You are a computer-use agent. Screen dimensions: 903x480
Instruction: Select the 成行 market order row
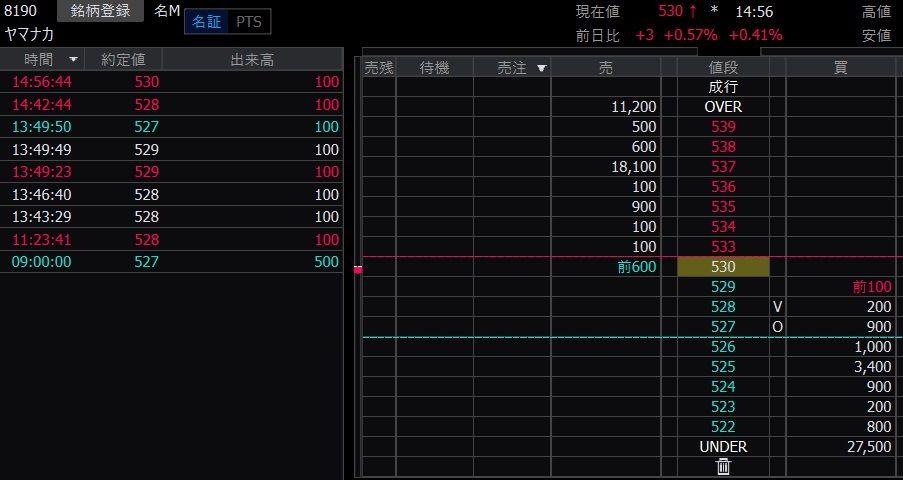(723, 87)
